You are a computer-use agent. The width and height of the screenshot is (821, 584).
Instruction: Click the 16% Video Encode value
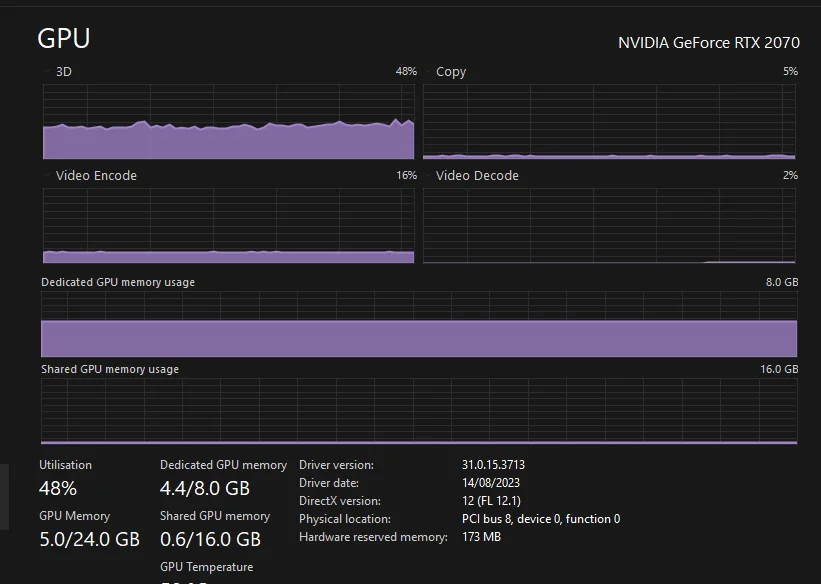(407, 175)
